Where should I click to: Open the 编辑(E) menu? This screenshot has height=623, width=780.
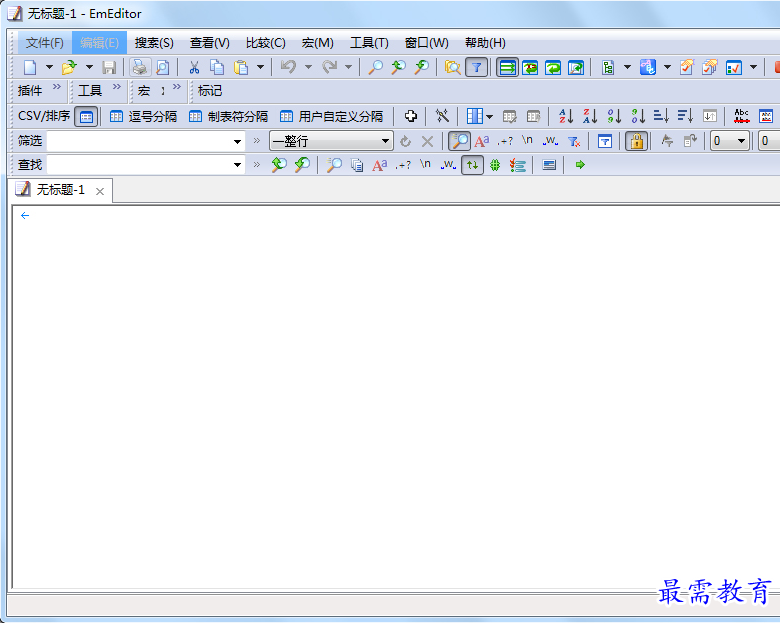99,43
